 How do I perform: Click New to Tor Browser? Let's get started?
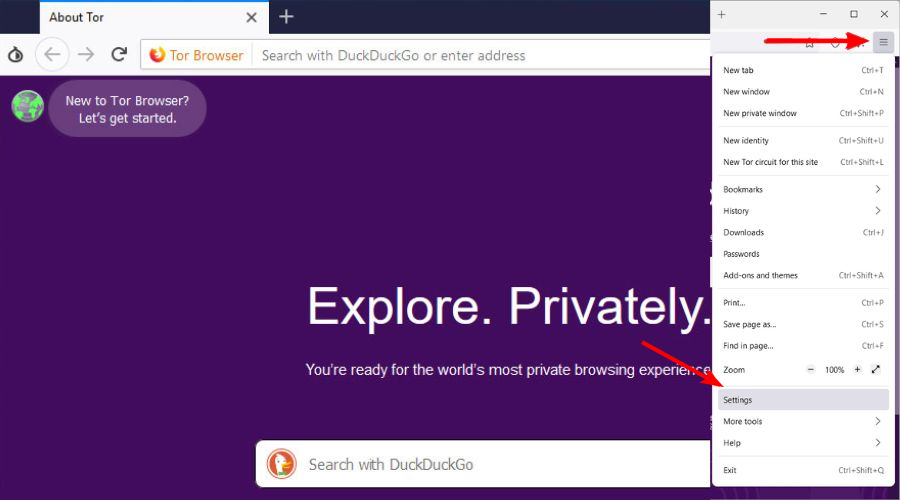click(127, 109)
